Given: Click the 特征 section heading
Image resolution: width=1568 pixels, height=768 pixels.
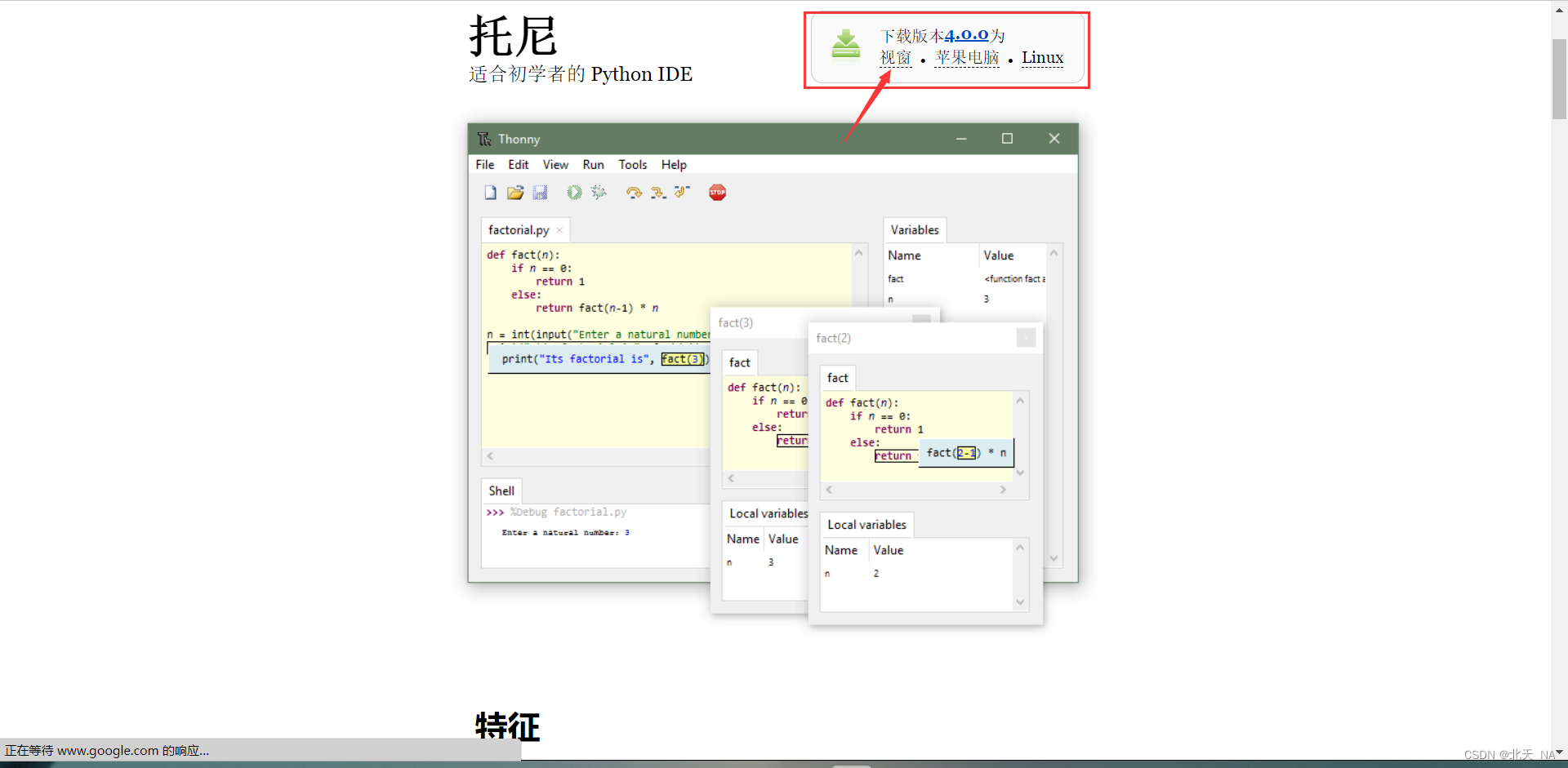Looking at the screenshot, I should tap(508, 726).
